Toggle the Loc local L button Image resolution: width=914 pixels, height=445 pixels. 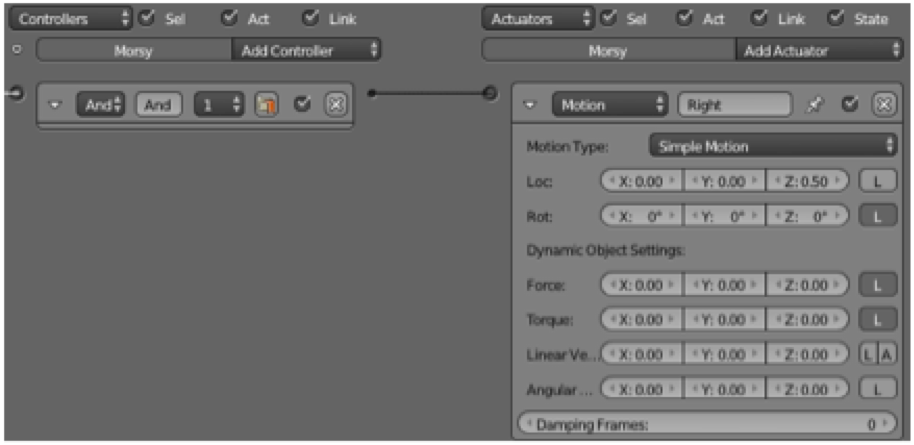878,181
